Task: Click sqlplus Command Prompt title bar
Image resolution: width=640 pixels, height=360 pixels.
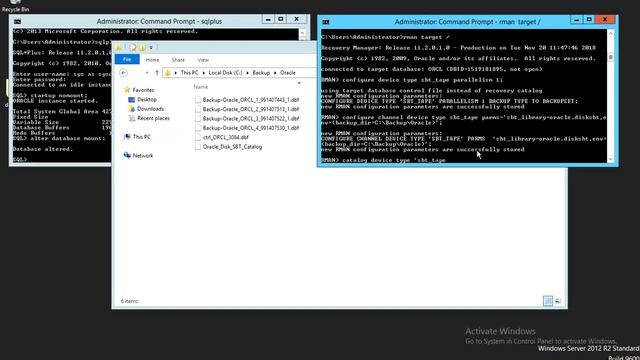Action: [159, 21]
